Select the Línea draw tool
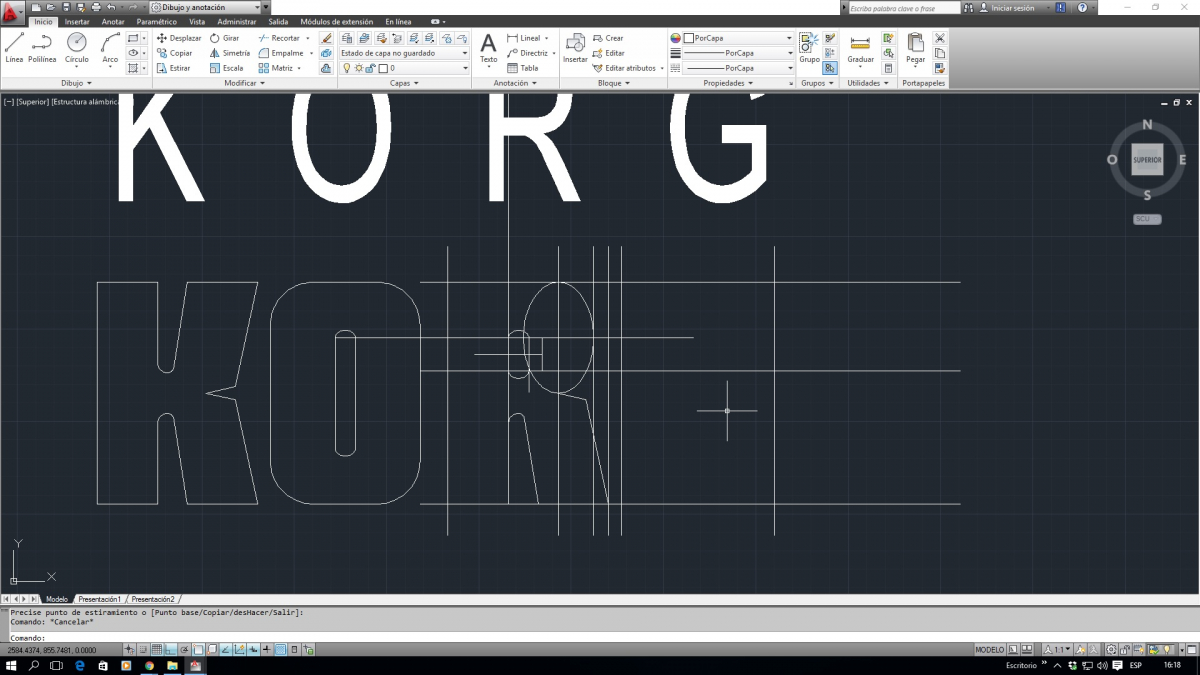The height and width of the screenshot is (675, 1200). click(x=14, y=47)
